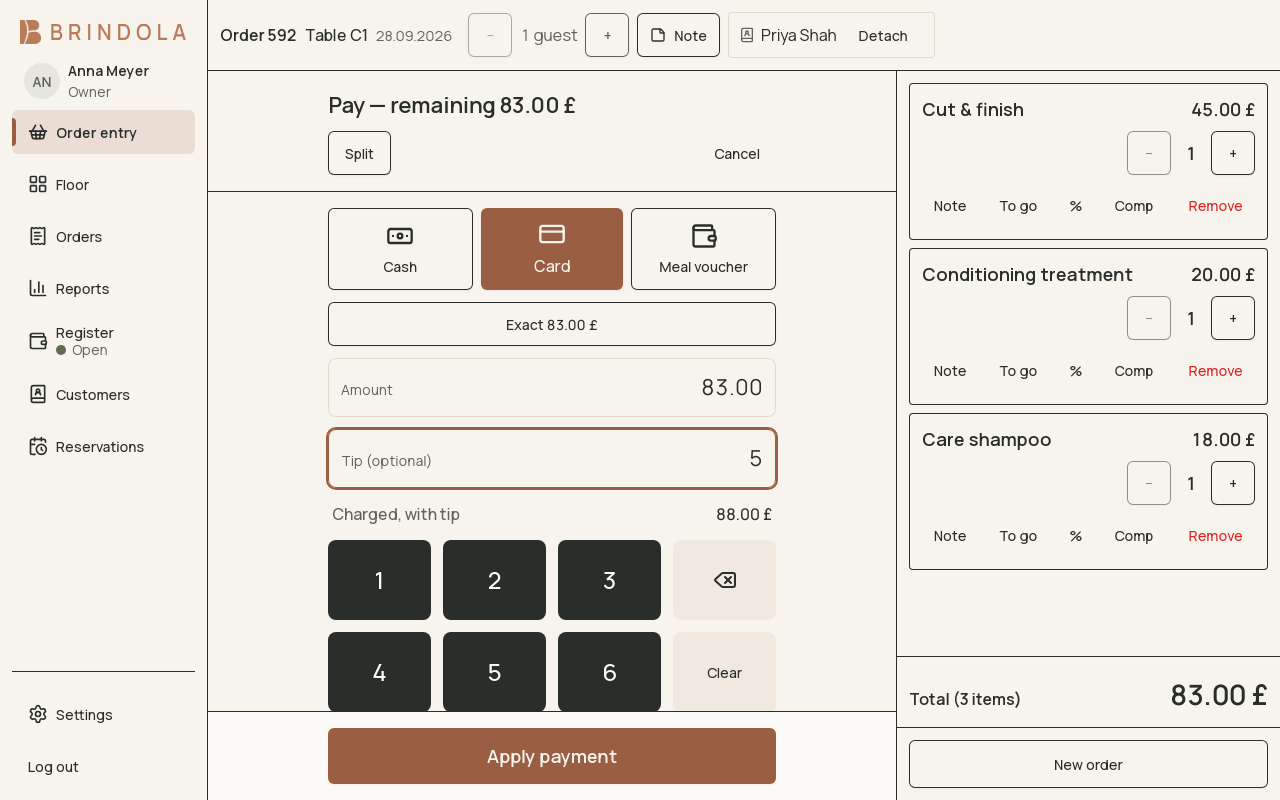Image resolution: width=1280 pixels, height=800 pixels.
Task: Mark Cut & finish as To go
Action: (1018, 206)
